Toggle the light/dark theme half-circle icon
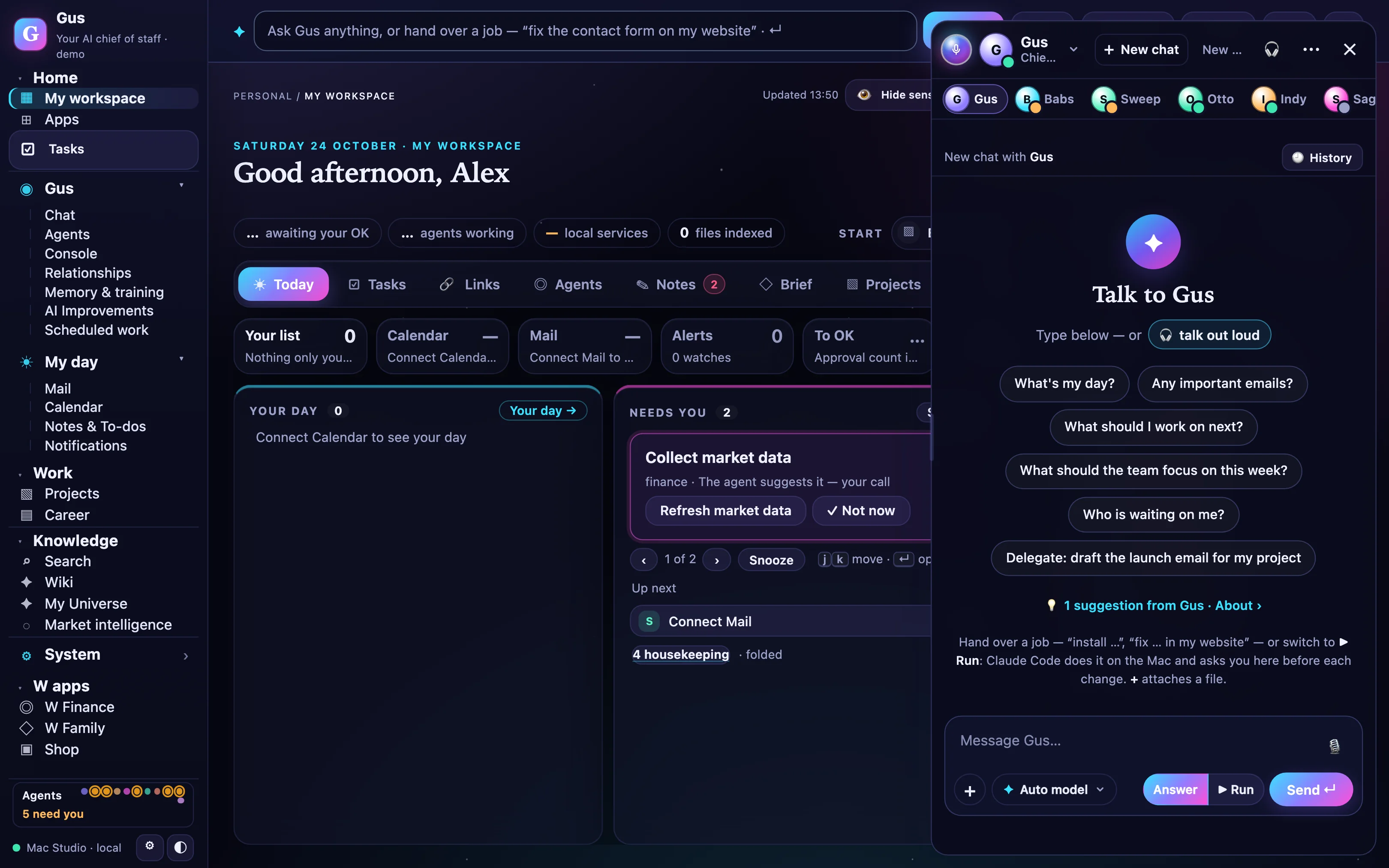The height and width of the screenshot is (868, 1389). click(x=180, y=847)
